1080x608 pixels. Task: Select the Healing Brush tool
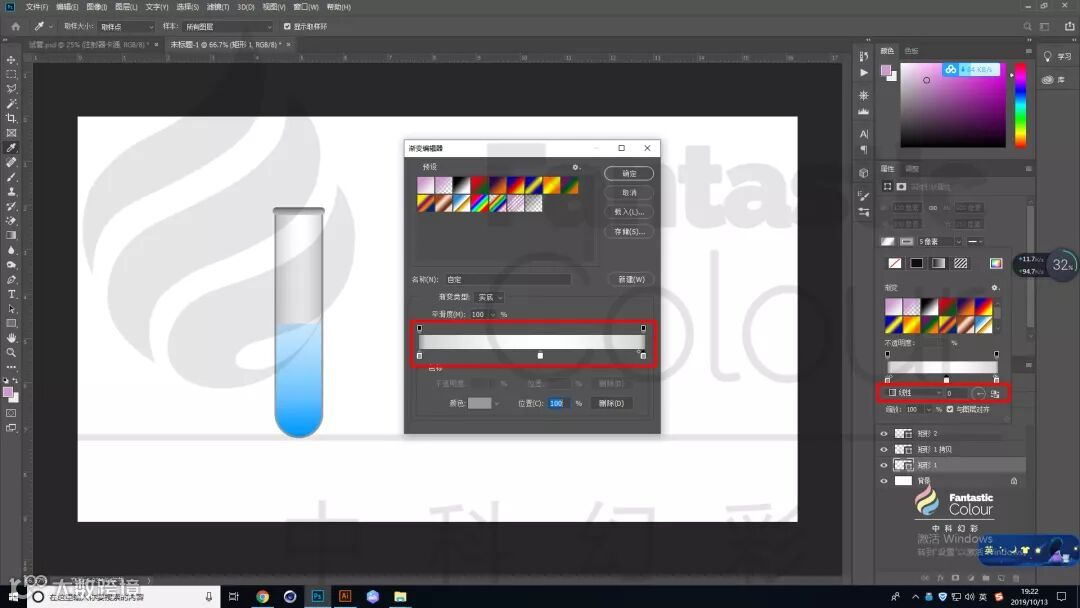coord(11,163)
